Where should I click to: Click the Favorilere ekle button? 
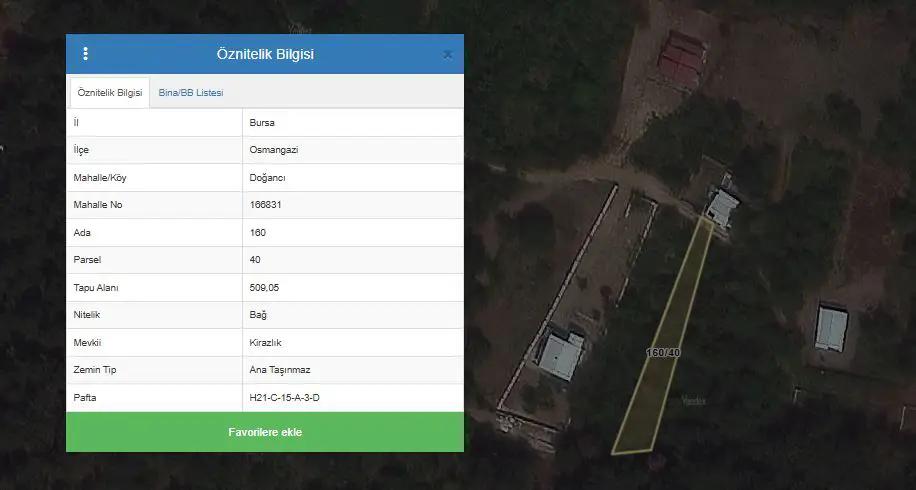pos(265,432)
